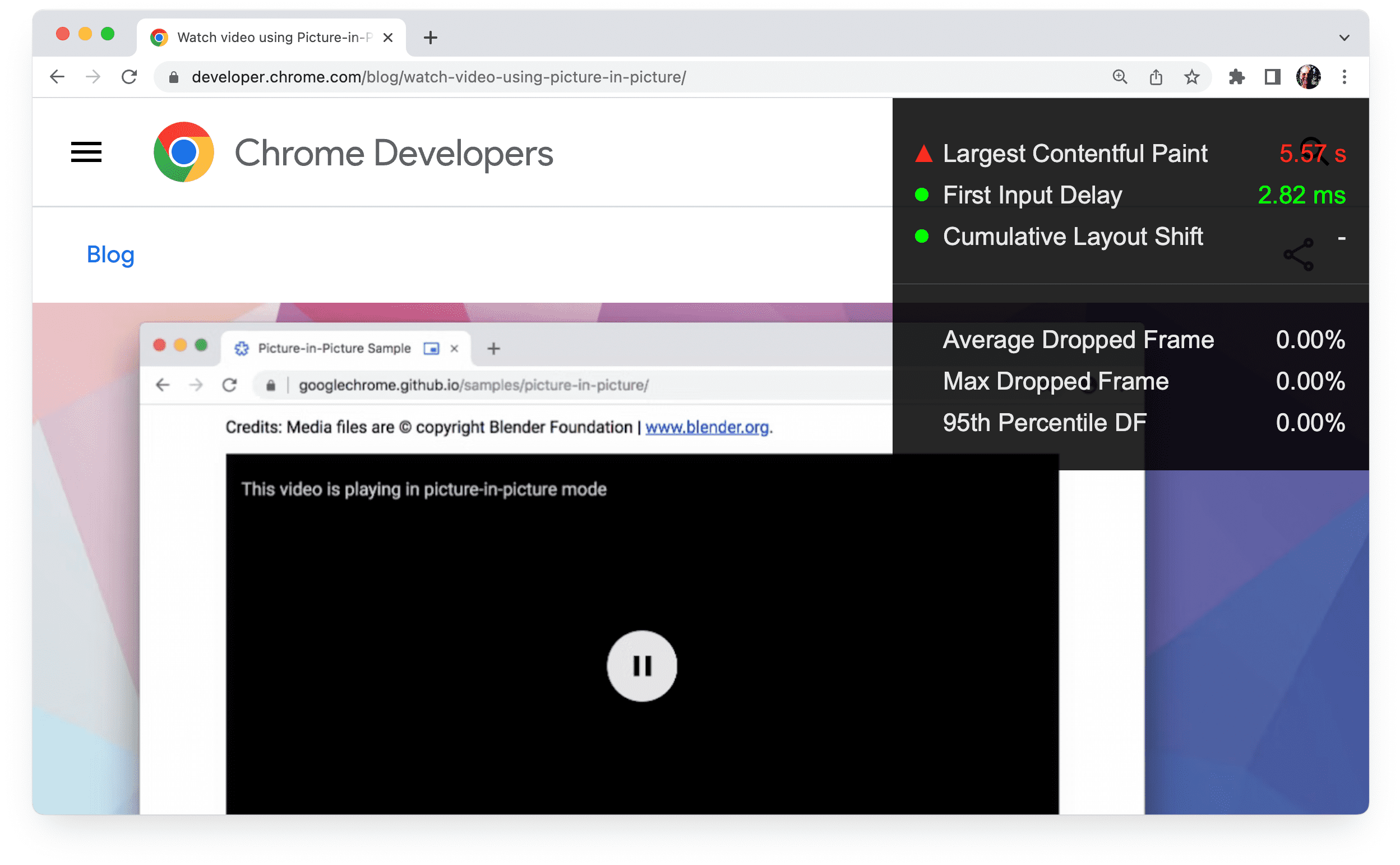The width and height of the screenshot is (1400, 865).
Task: Click the extensions puzzle icon in toolbar
Action: pos(1232,78)
